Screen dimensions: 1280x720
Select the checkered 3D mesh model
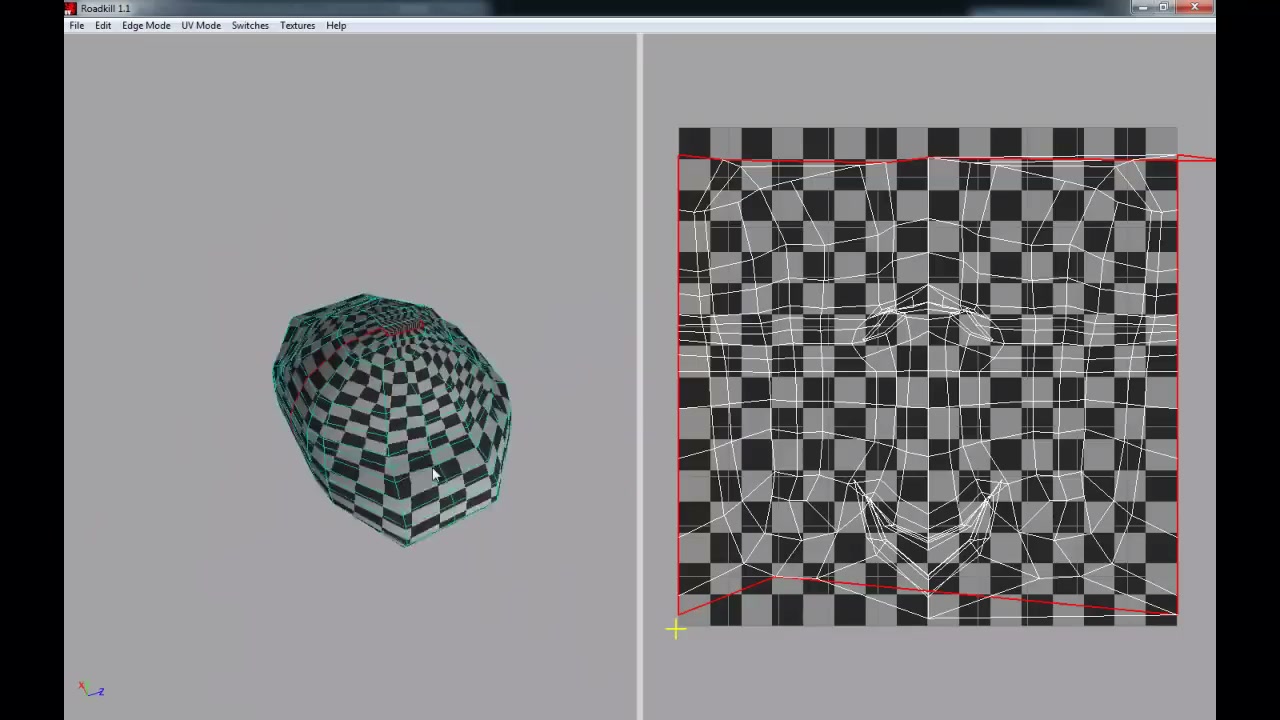392,420
